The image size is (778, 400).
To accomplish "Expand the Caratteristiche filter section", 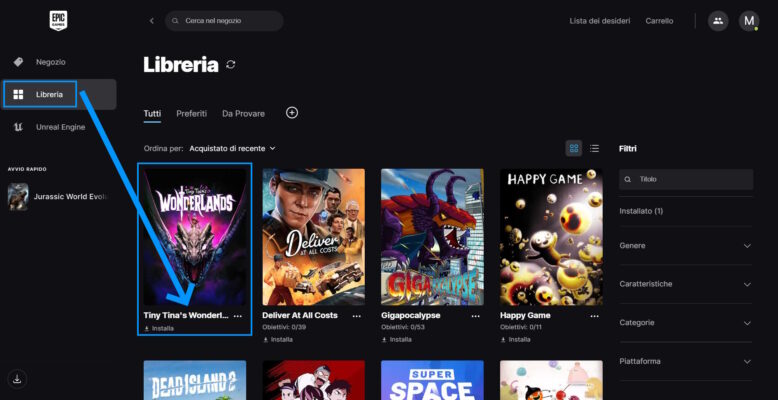I will 685,284.
